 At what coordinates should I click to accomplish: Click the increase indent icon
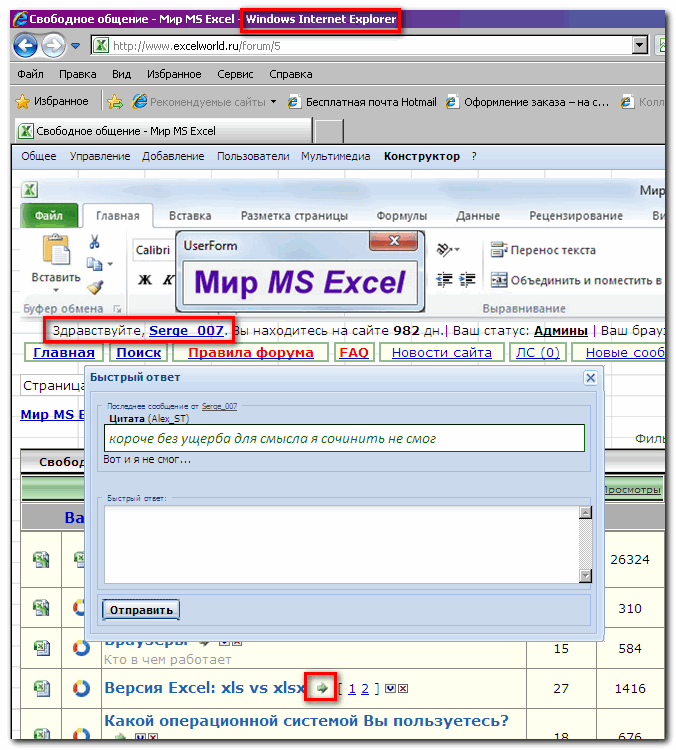click(x=467, y=279)
